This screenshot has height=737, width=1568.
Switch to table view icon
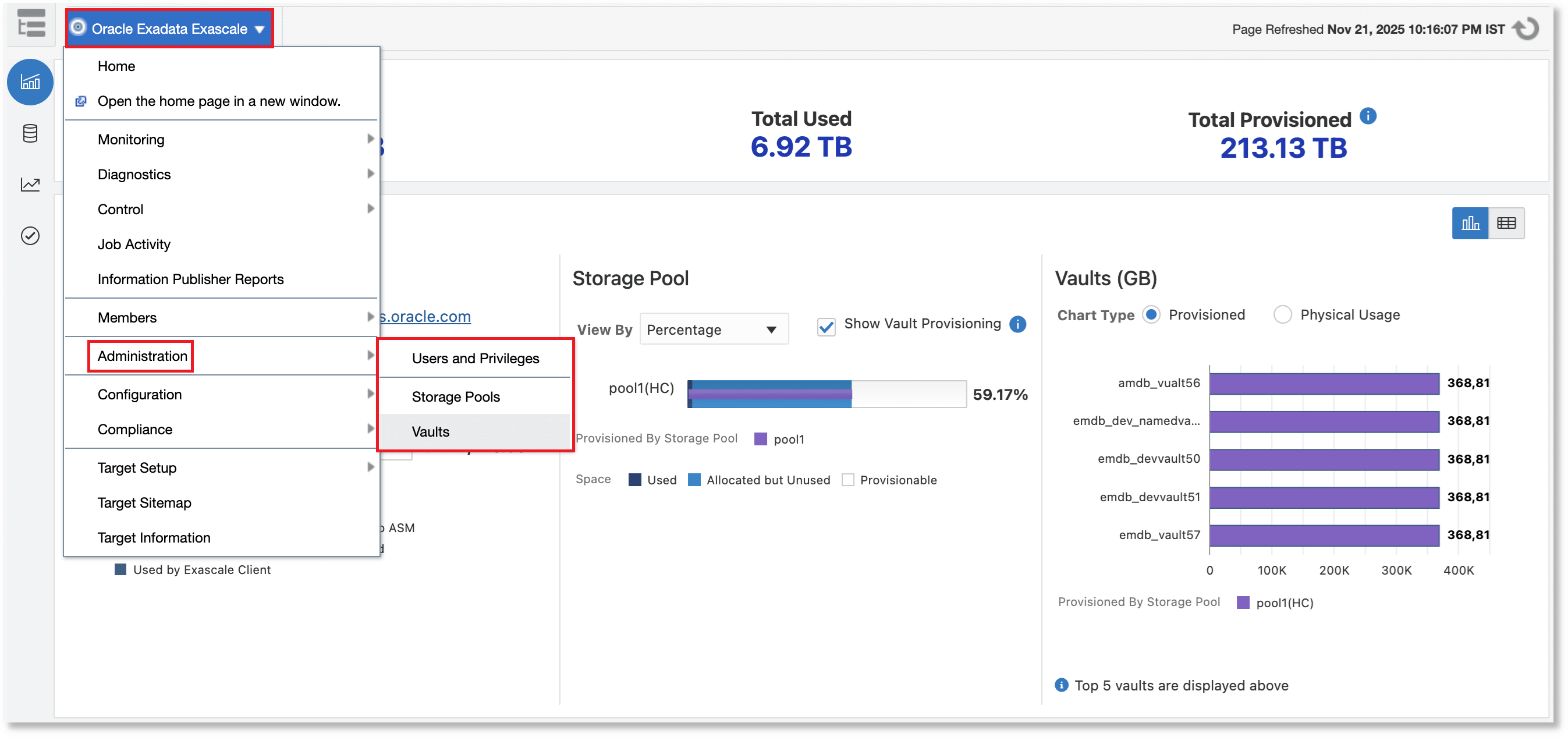pyautogui.click(x=1506, y=223)
